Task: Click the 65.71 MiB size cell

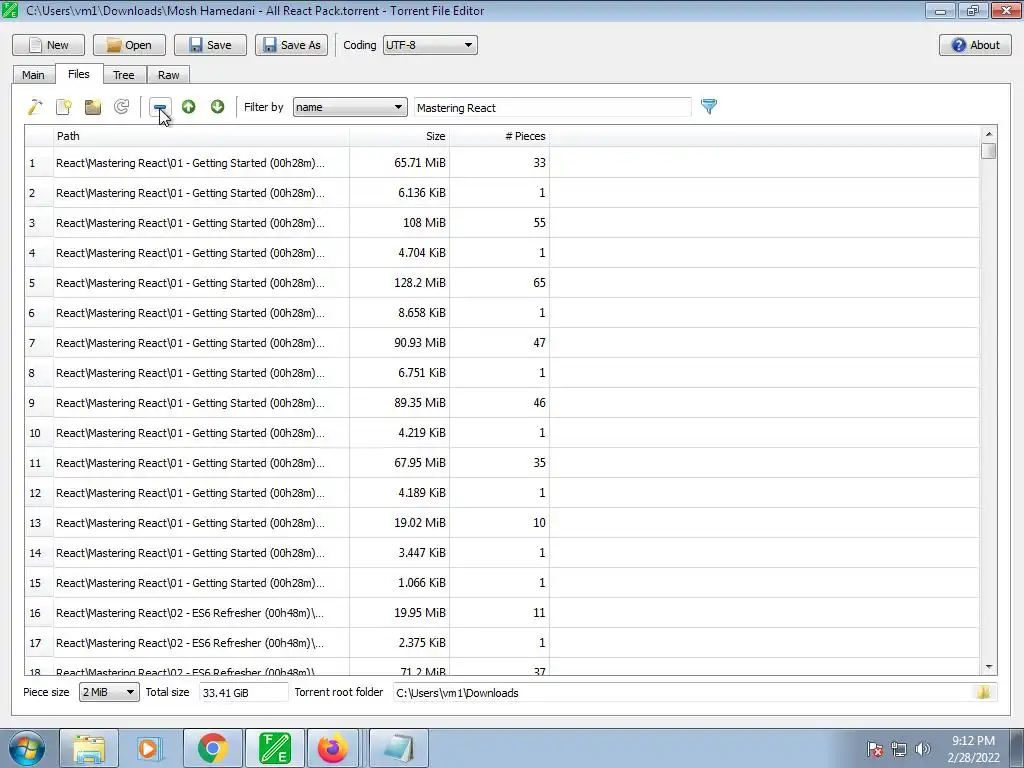Action: (x=399, y=163)
